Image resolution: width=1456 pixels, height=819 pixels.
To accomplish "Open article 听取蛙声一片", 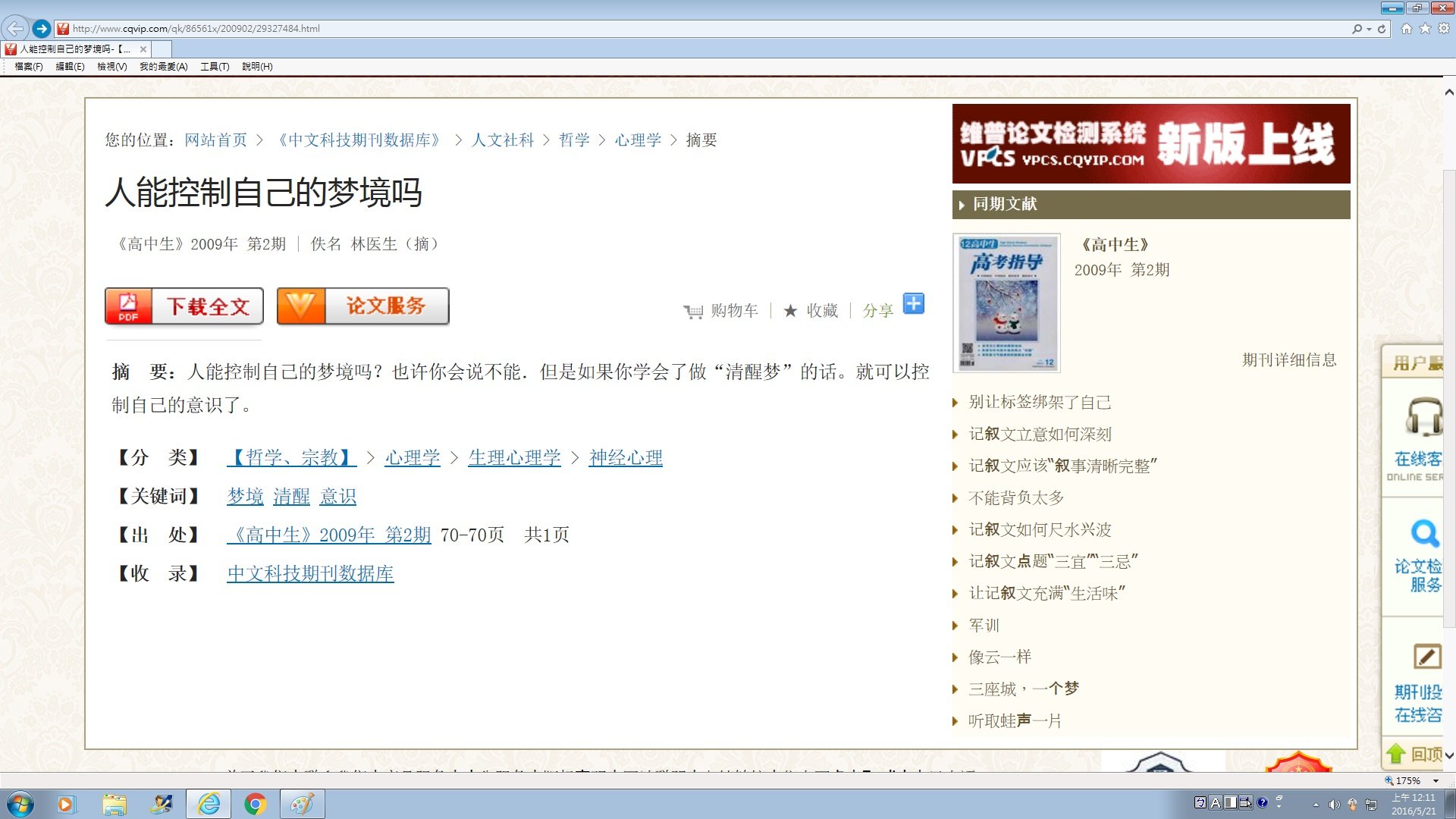I will coord(1015,721).
